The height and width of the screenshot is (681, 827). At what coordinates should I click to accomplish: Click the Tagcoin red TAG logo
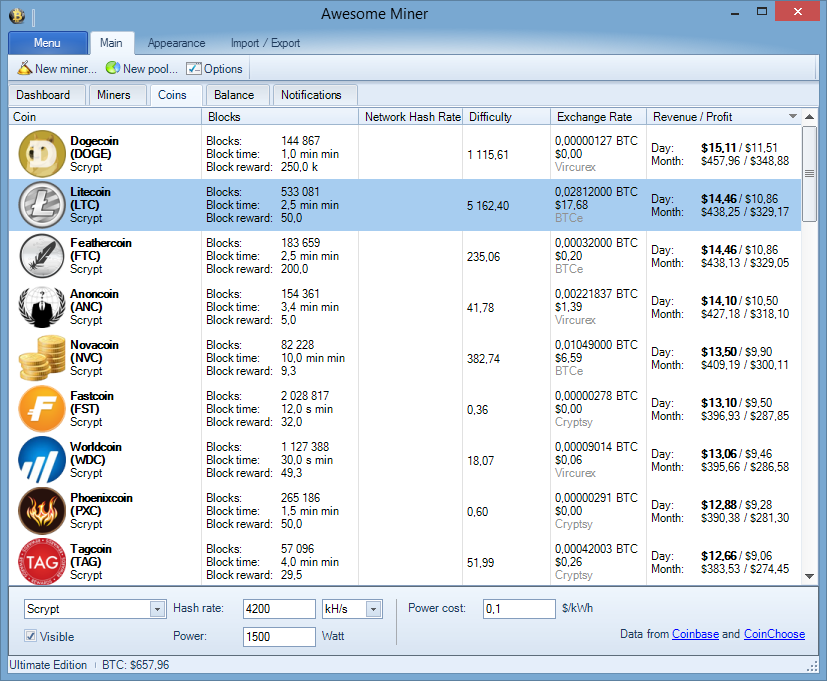coord(42,562)
